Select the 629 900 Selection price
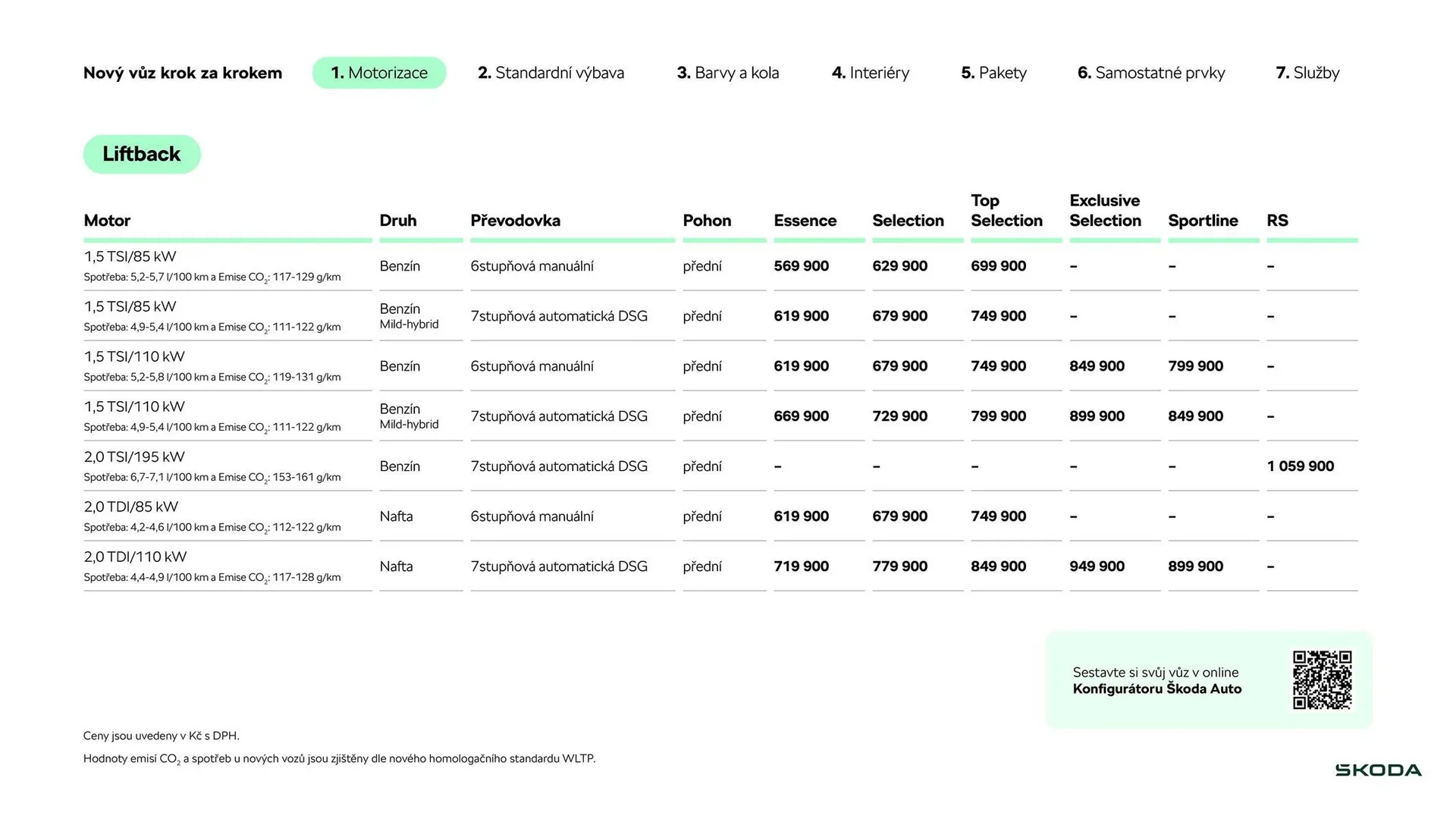 point(900,266)
